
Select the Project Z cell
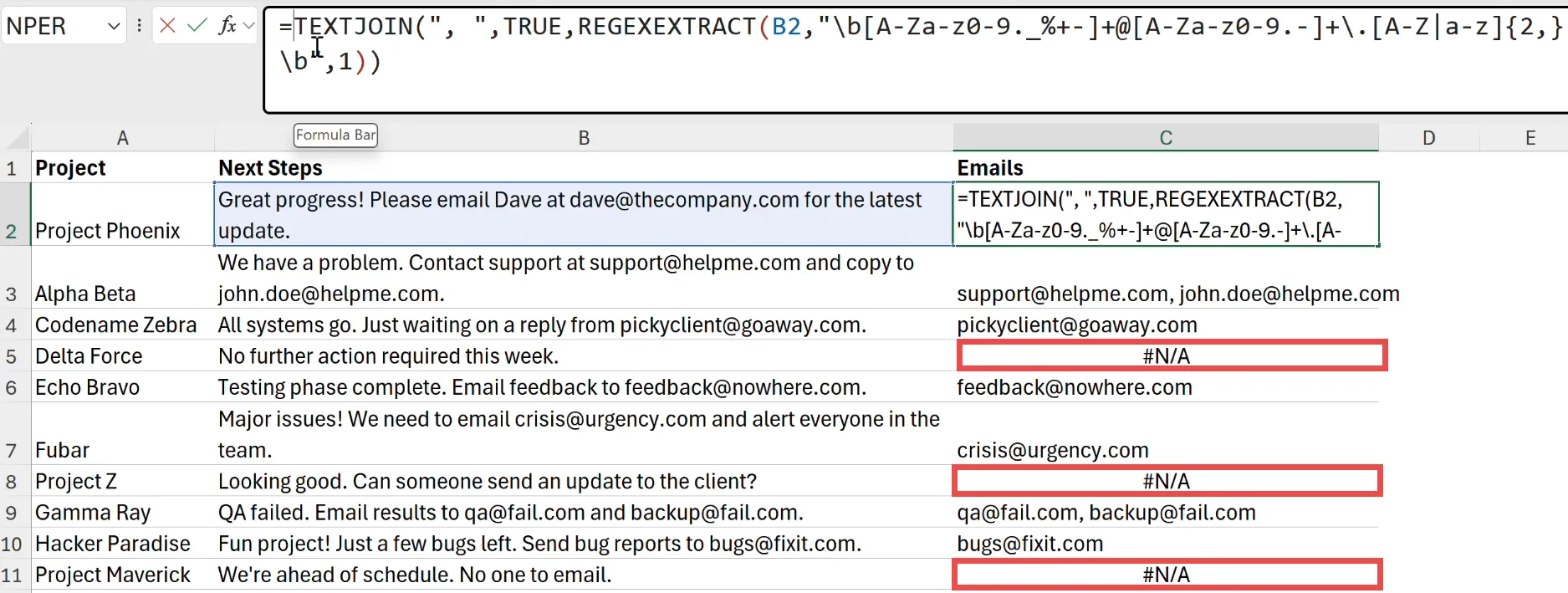tap(123, 481)
